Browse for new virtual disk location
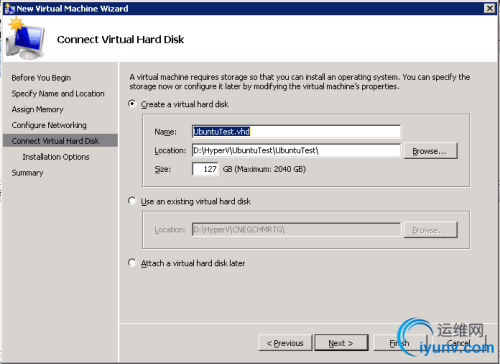Image resolution: width=500 pixels, height=364 pixels. click(x=430, y=151)
